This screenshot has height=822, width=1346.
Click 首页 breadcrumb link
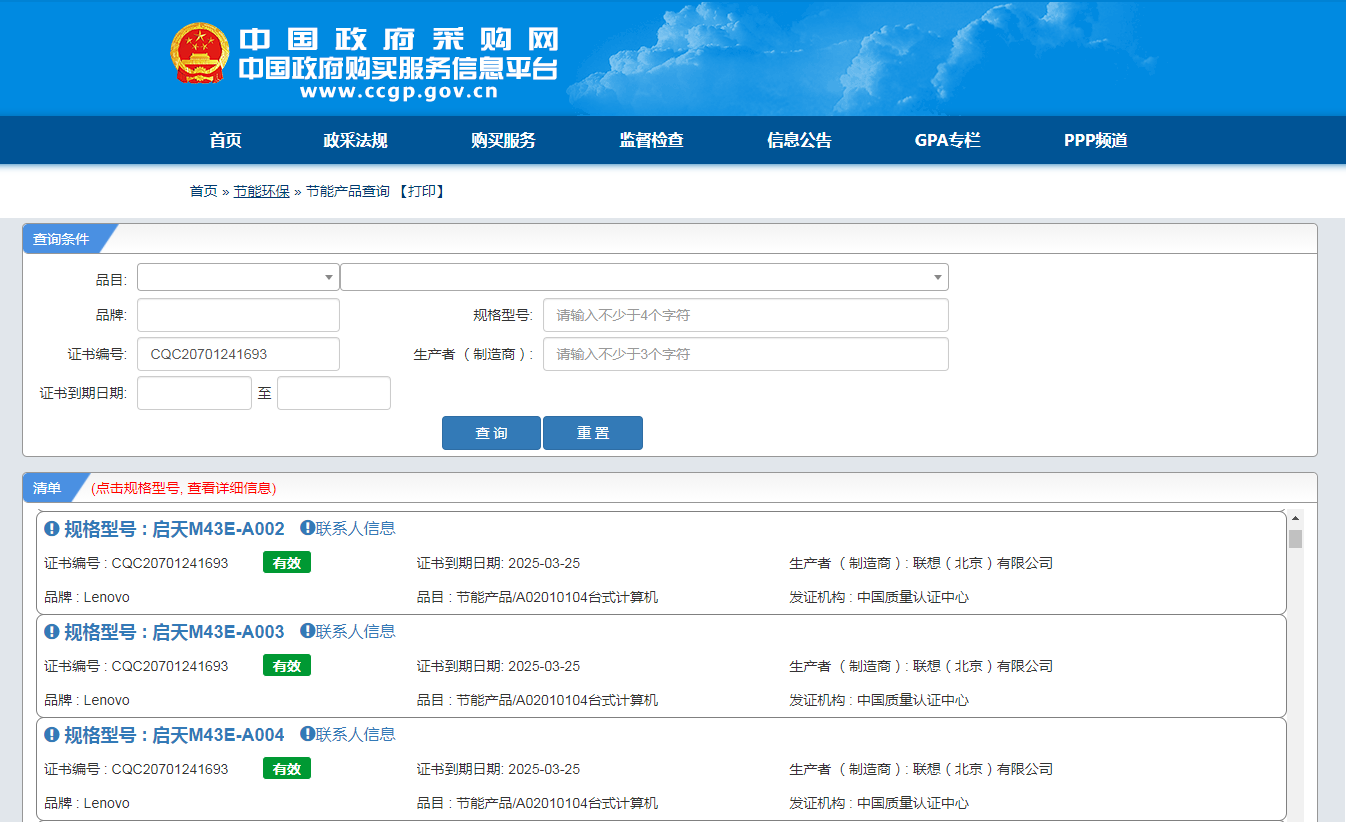203,191
